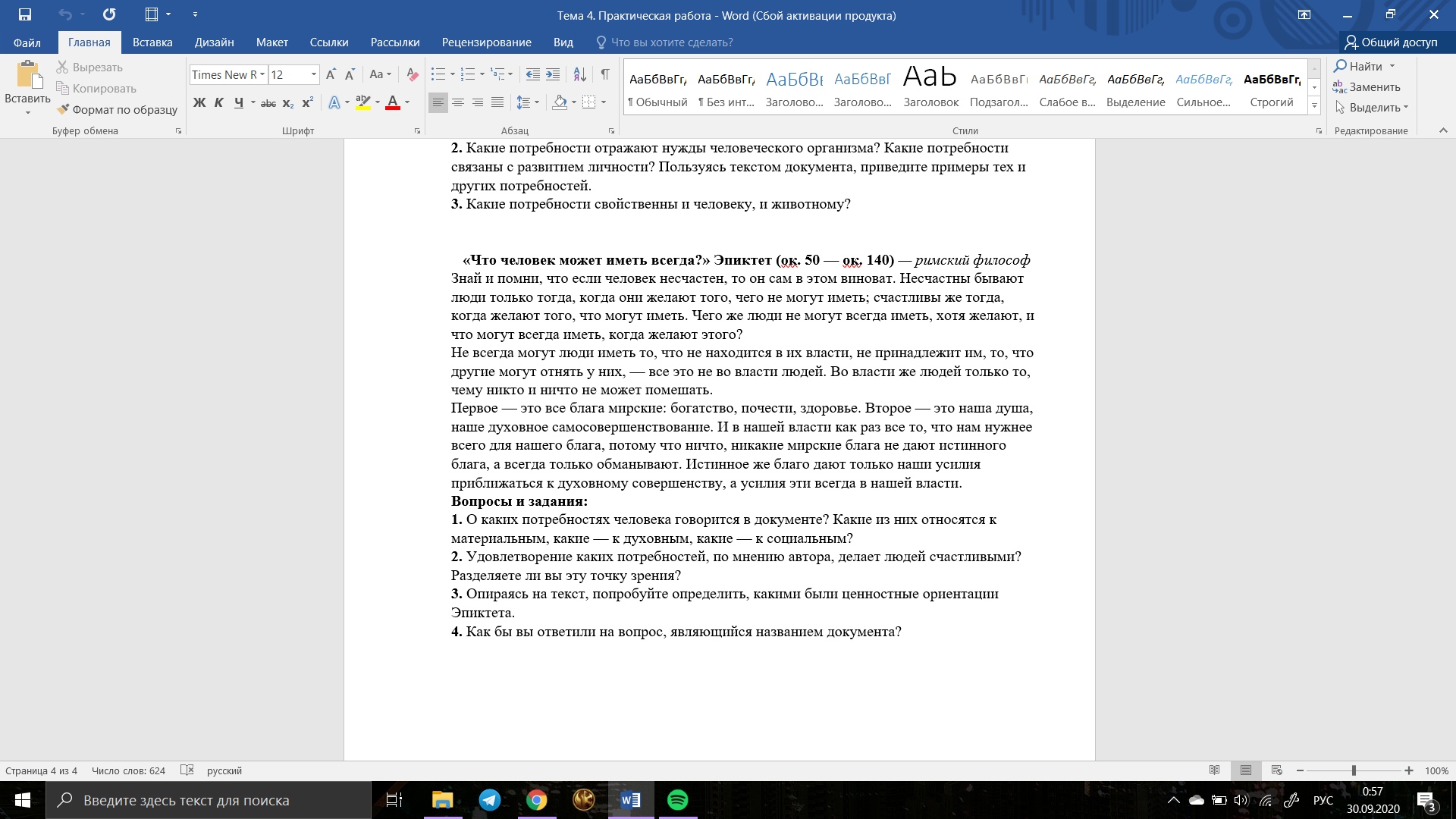Decrease indent icon

pos(533,74)
